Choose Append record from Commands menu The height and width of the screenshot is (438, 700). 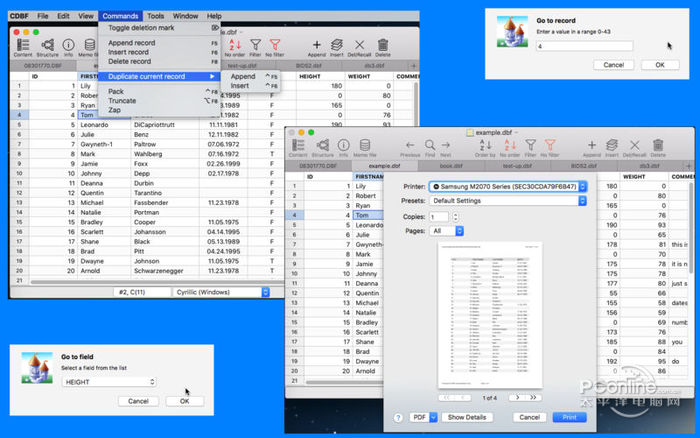click(x=132, y=43)
